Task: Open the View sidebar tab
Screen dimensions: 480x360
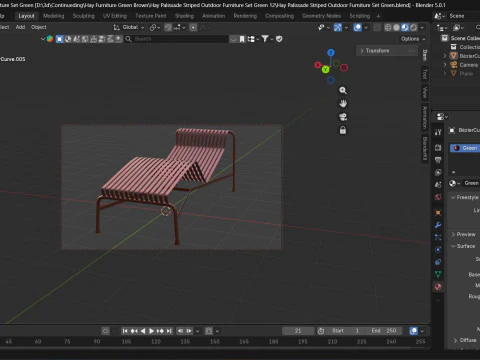Action: click(x=425, y=92)
